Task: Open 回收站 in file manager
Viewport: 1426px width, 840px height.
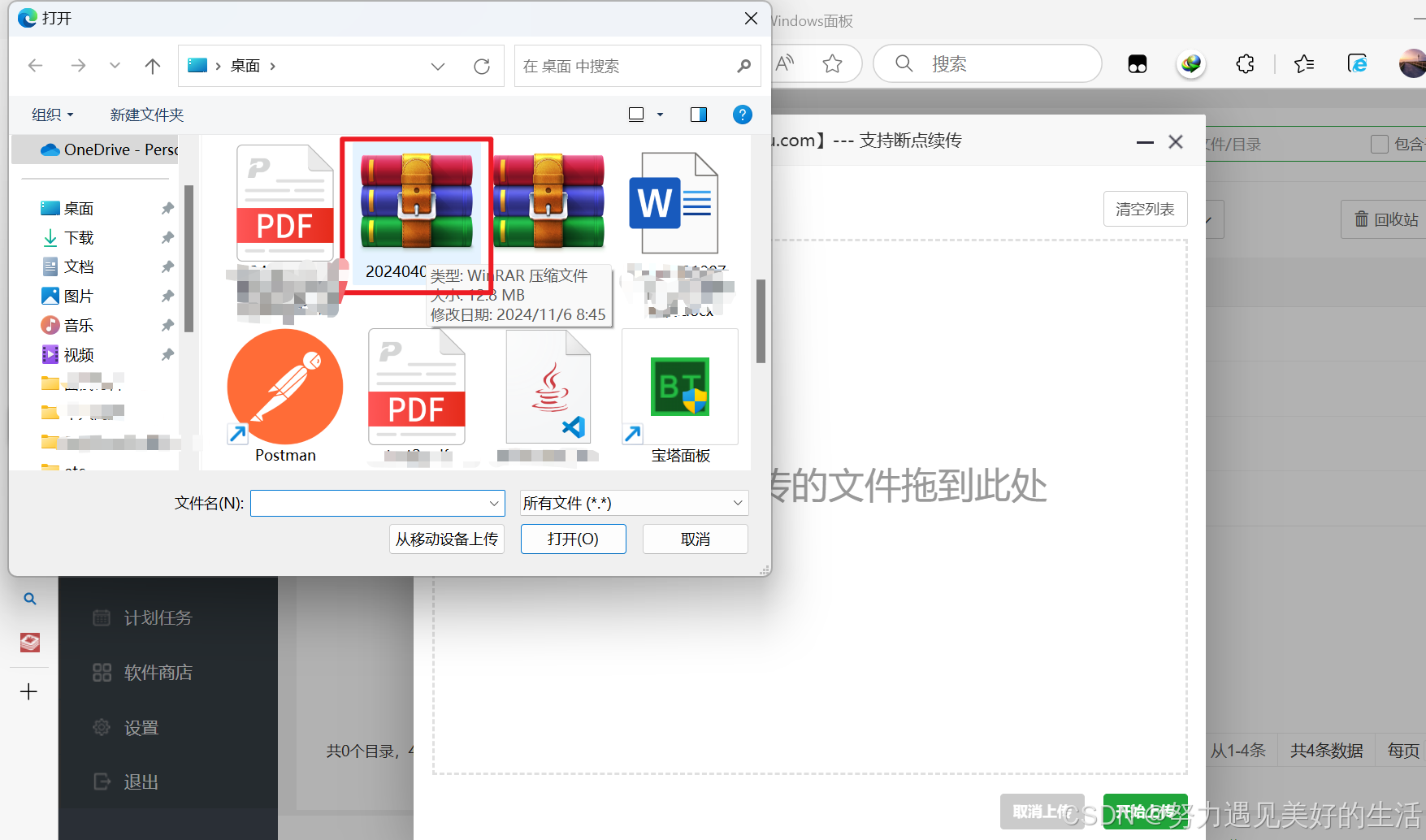Action: 1385,219
